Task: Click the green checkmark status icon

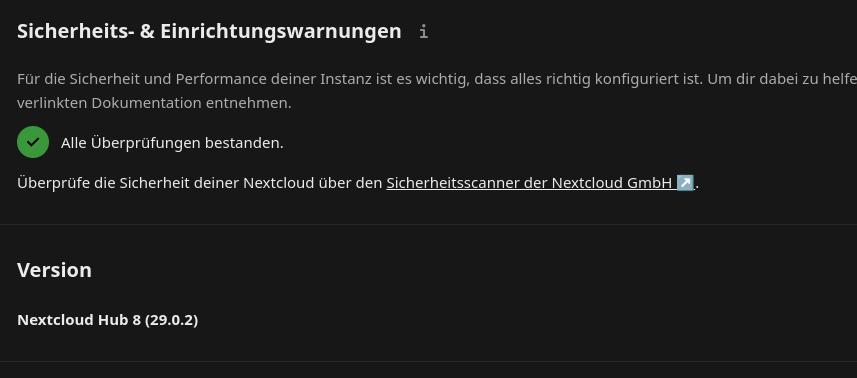Action: 33,142
